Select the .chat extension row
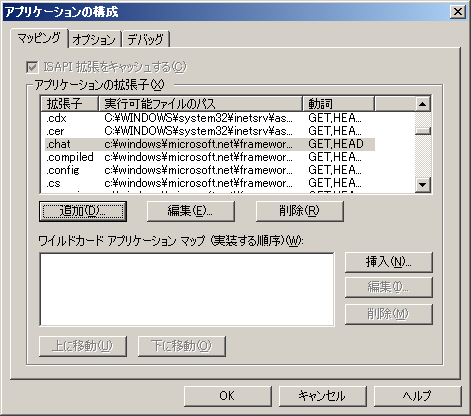Image resolution: width=471 pixels, height=416 pixels. click(210, 144)
